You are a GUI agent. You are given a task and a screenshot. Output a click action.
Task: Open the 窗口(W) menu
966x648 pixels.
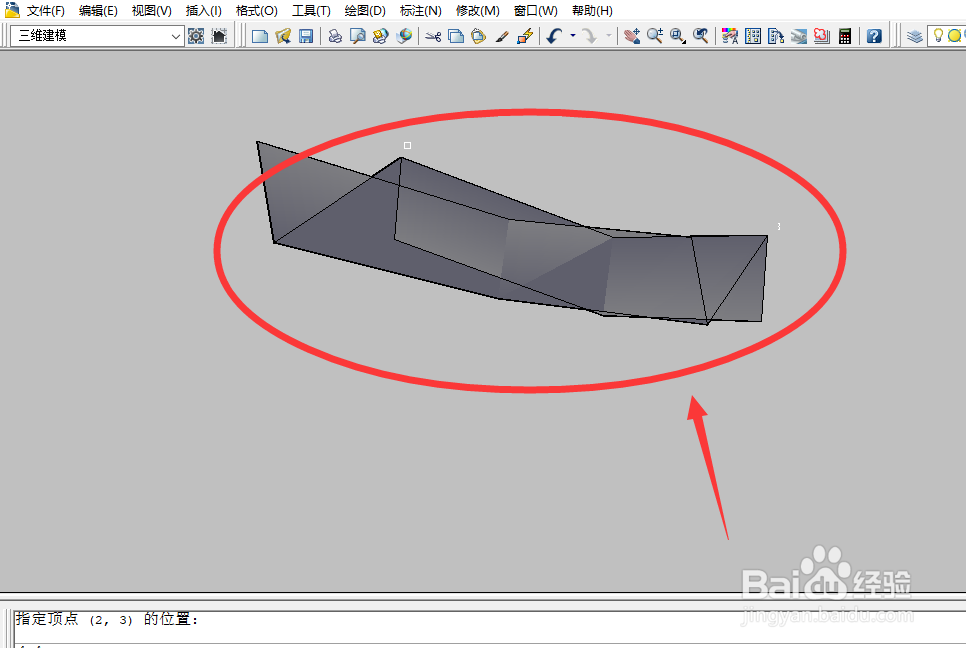pyautogui.click(x=535, y=10)
